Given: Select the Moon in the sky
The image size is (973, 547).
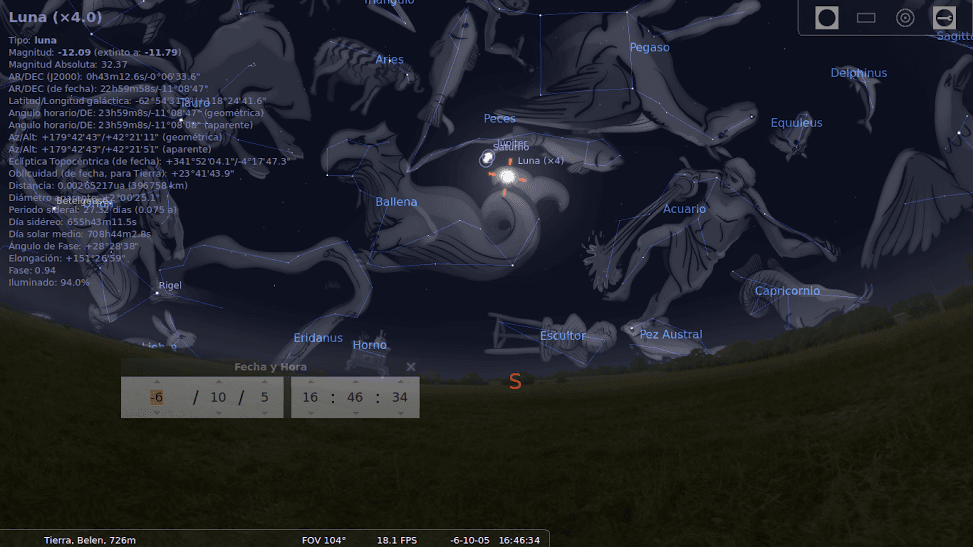Looking at the screenshot, I should click(507, 176).
